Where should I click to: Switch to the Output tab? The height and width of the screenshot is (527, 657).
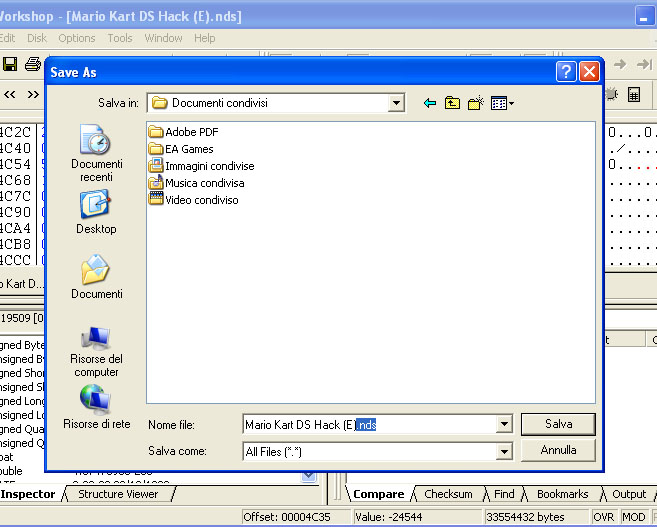point(629,494)
